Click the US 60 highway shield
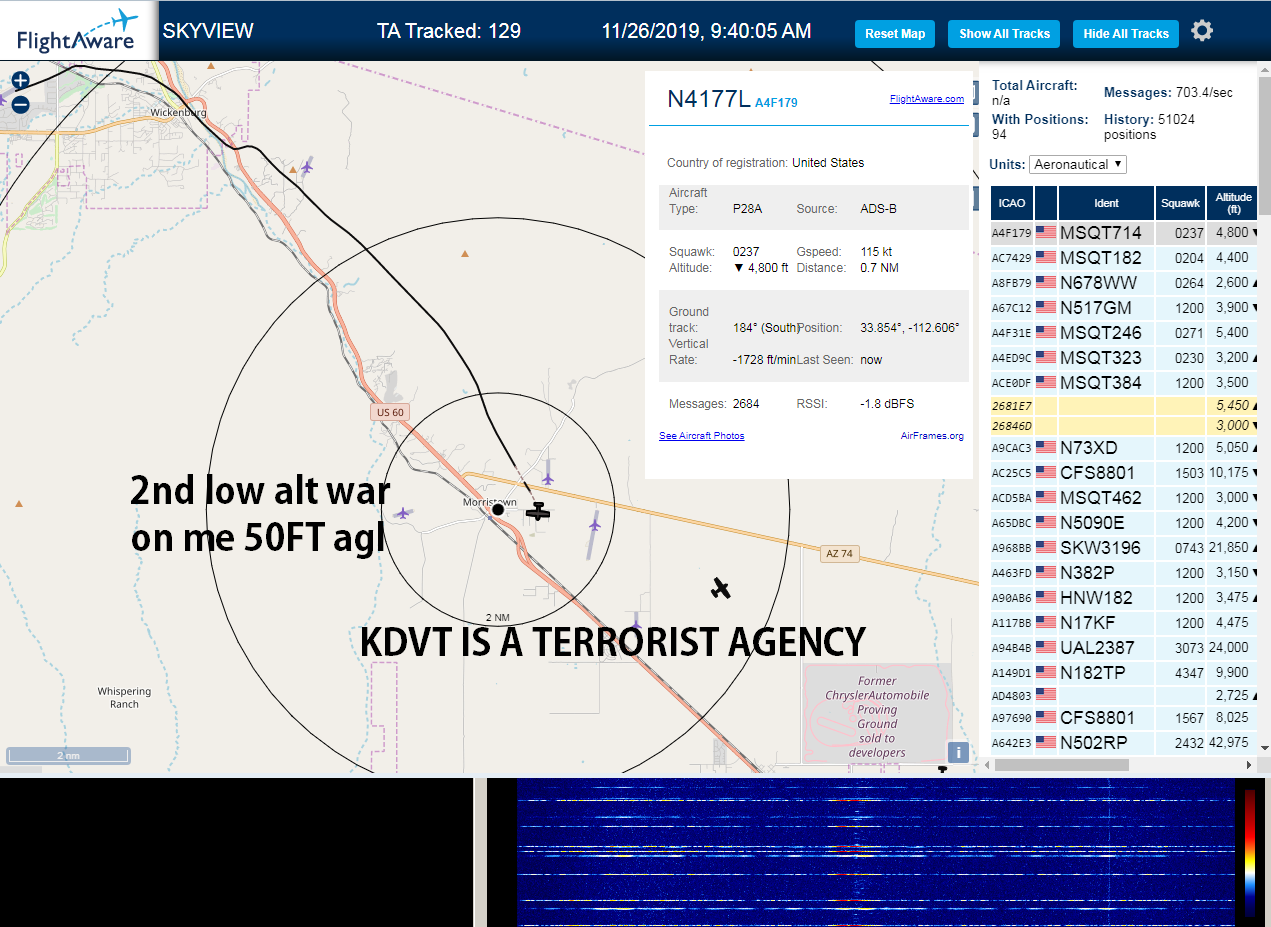1271x927 pixels. [390, 412]
